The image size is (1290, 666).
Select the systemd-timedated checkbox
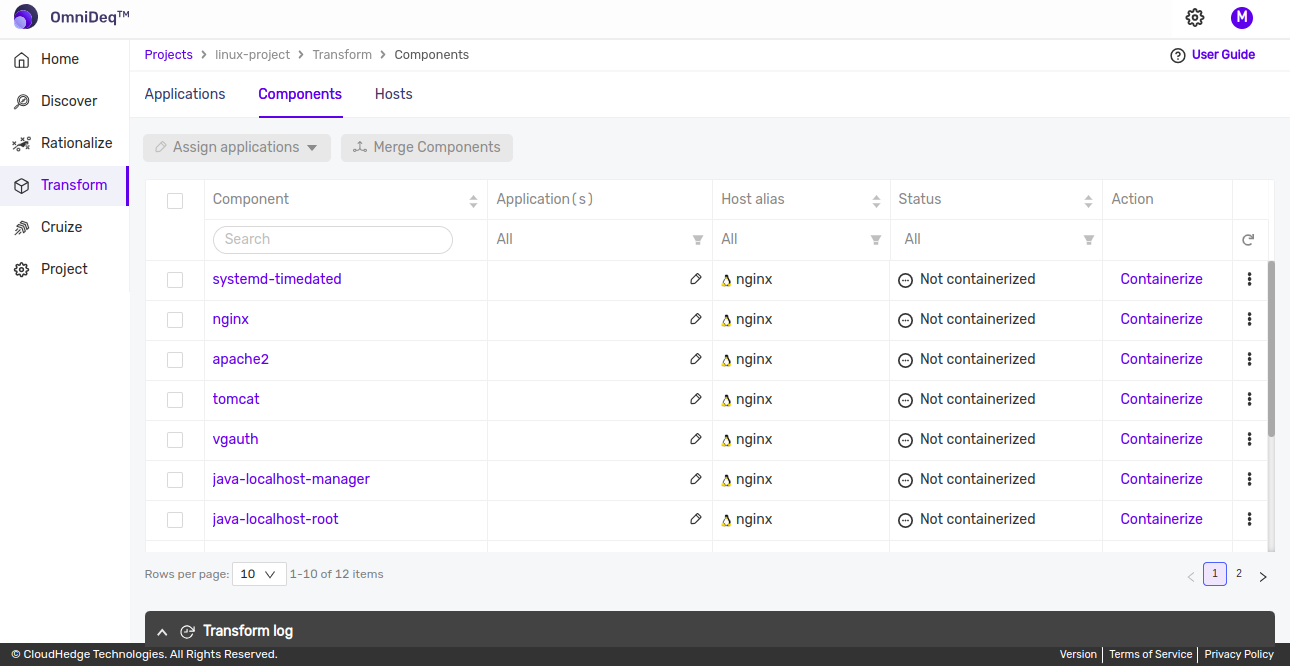[x=175, y=280]
